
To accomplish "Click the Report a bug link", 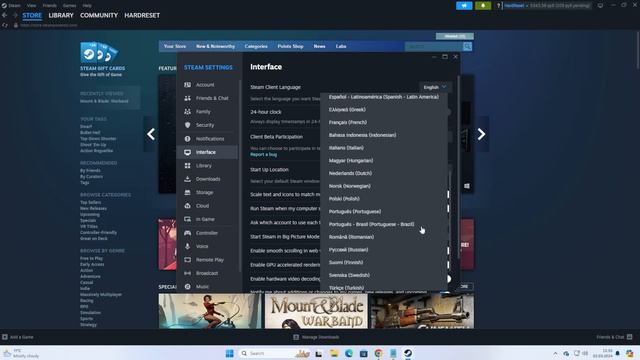I will (x=263, y=155).
